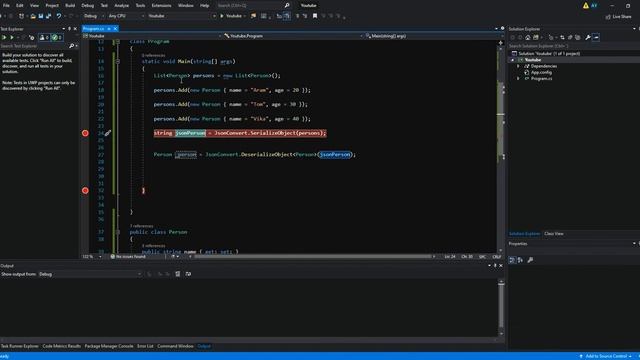Switch to the Class View tab

point(553,234)
